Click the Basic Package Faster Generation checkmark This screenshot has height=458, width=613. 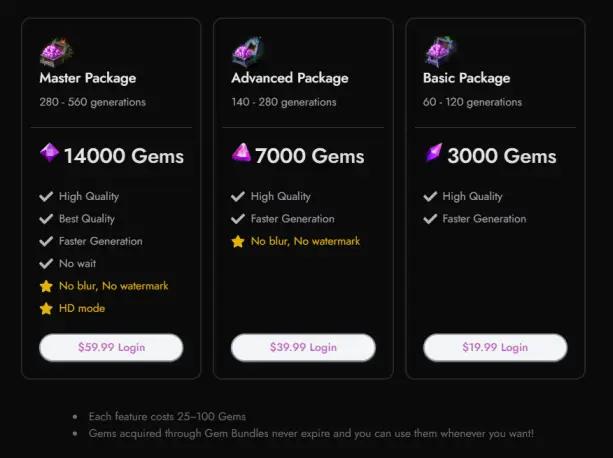pyautogui.click(x=430, y=219)
